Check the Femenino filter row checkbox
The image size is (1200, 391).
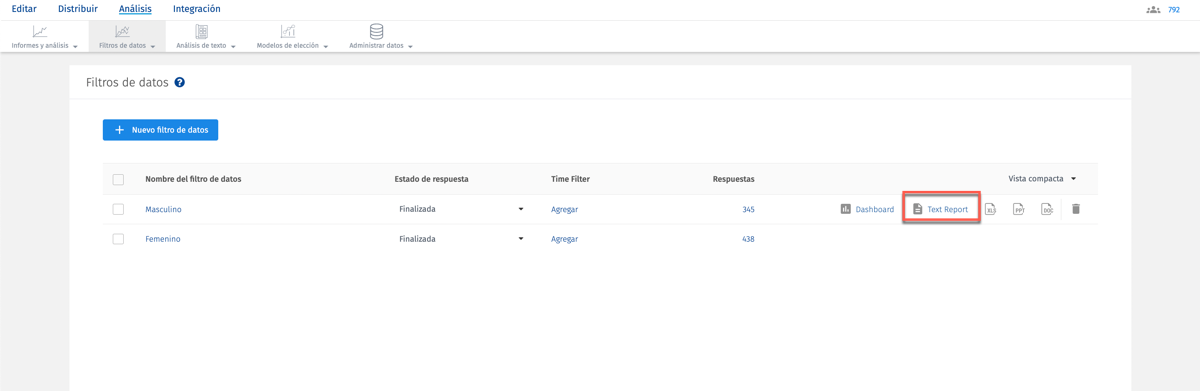[118, 239]
